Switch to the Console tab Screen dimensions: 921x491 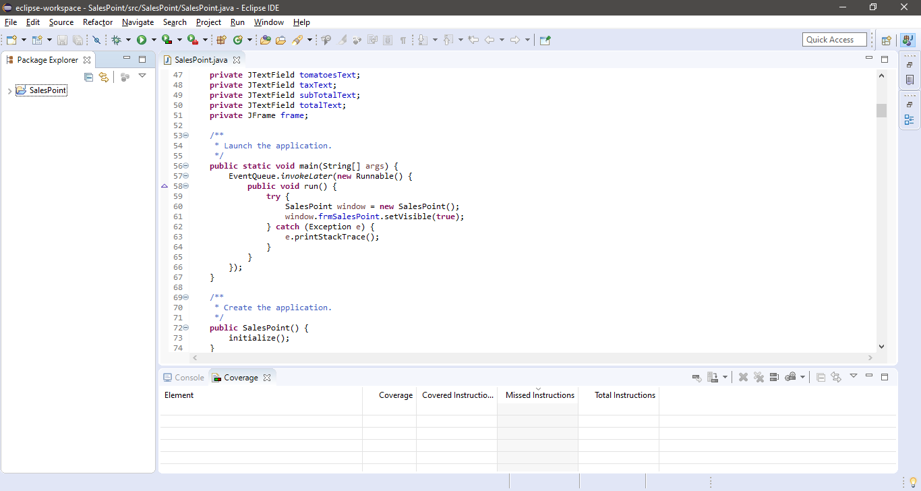[x=183, y=378]
